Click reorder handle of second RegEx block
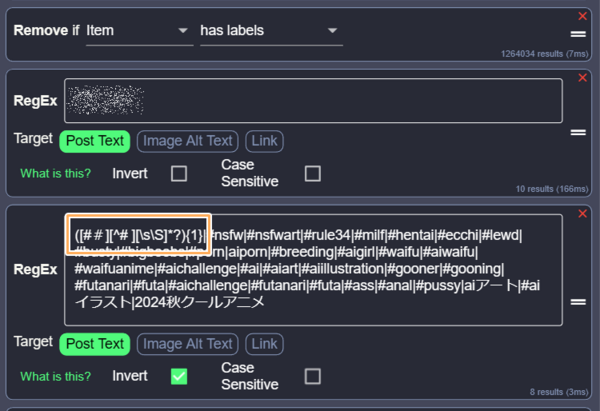The height and width of the screenshot is (411, 600). 577,301
